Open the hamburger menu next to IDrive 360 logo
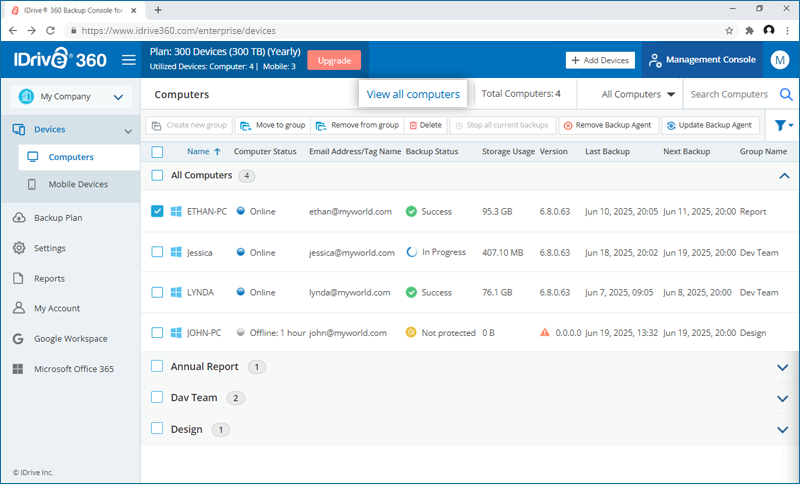800x484 pixels. click(x=129, y=60)
